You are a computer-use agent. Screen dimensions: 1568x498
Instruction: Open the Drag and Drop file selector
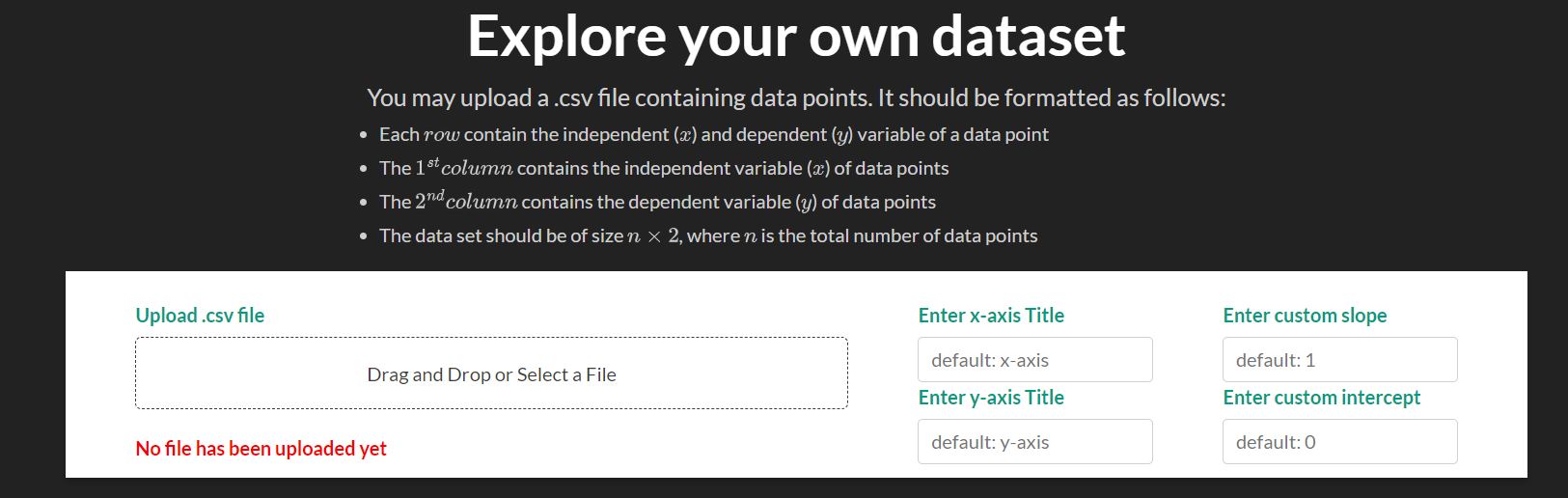click(x=491, y=373)
